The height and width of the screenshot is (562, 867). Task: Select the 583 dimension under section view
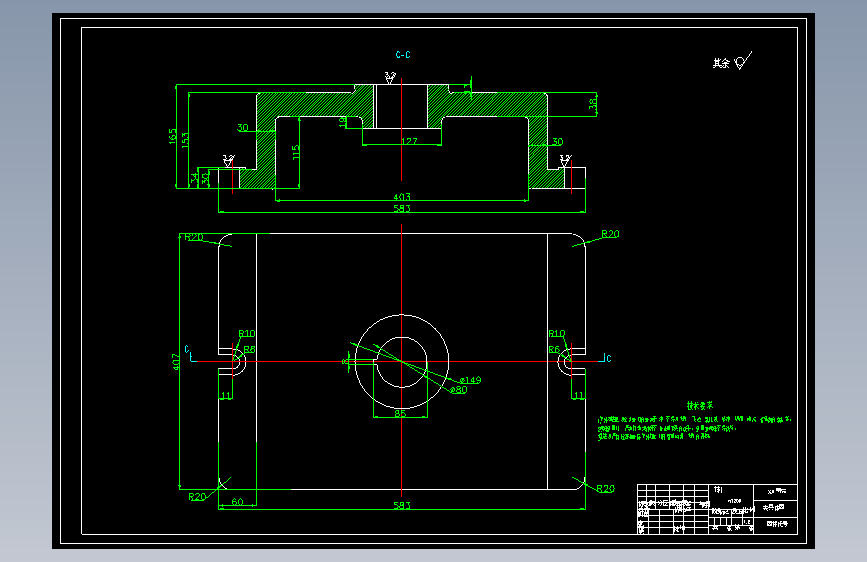[x=402, y=208]
